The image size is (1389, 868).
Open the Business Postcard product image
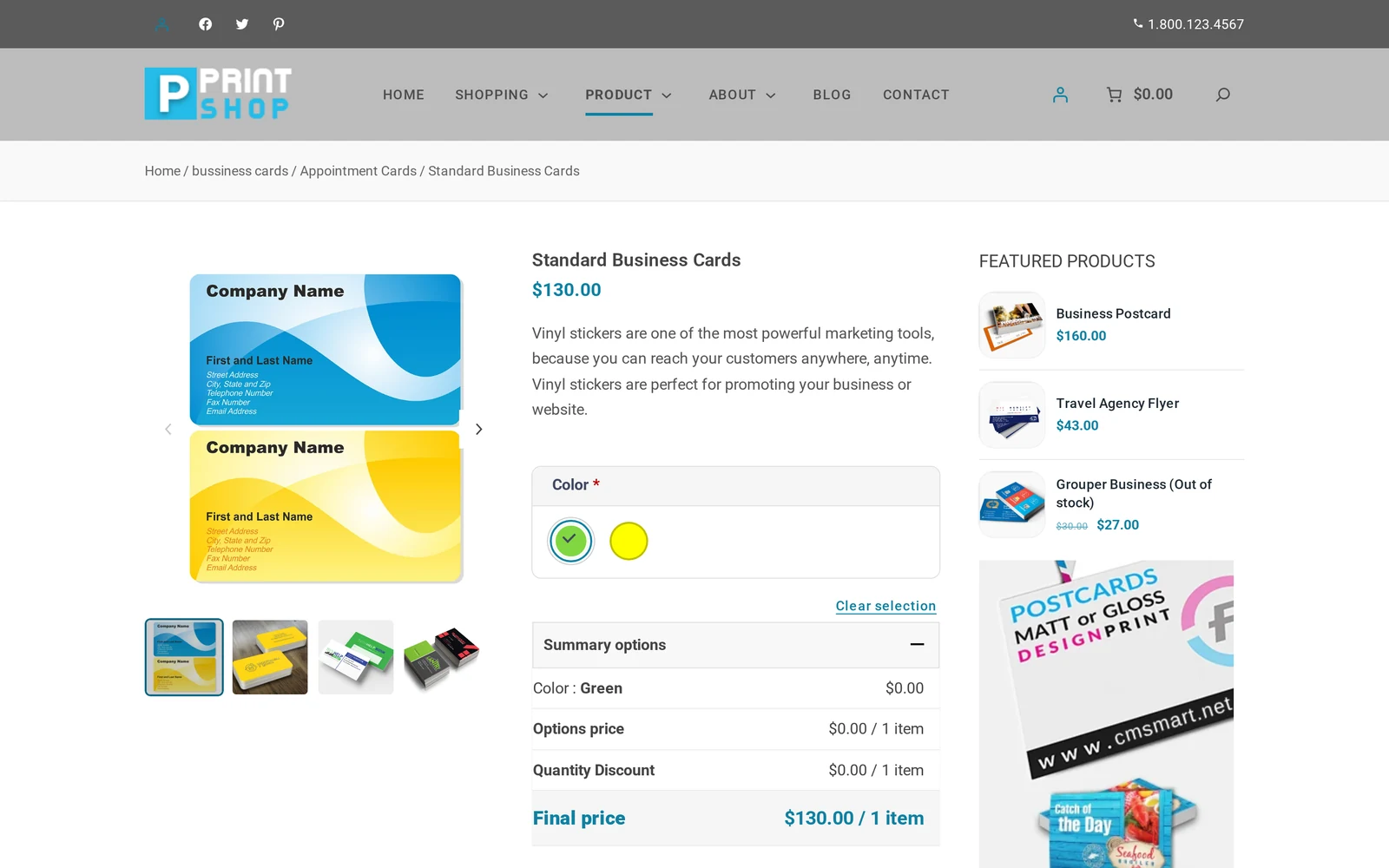(1012, 325)
